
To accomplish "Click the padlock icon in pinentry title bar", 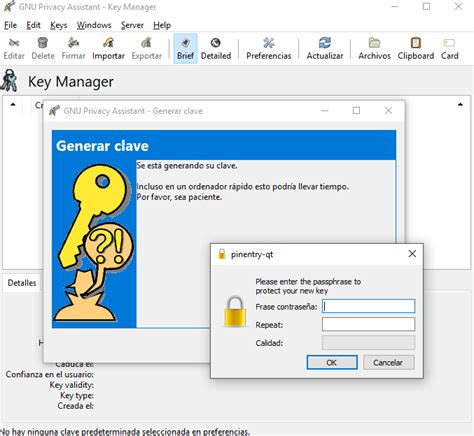I will [221, 254].
